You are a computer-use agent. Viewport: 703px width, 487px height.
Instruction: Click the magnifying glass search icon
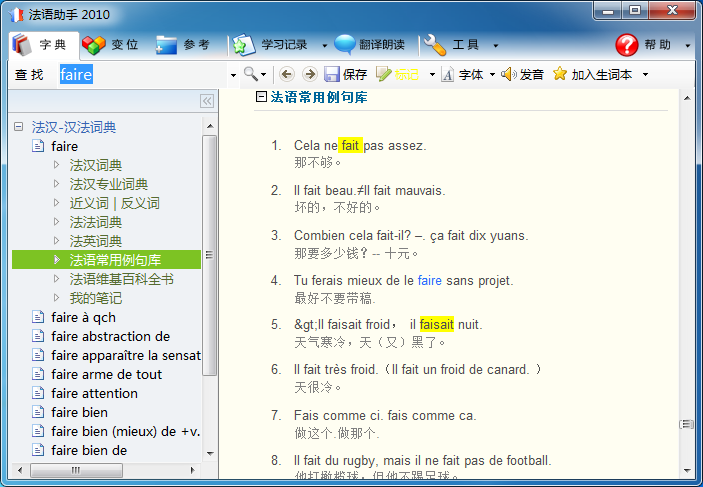point(251,74)
